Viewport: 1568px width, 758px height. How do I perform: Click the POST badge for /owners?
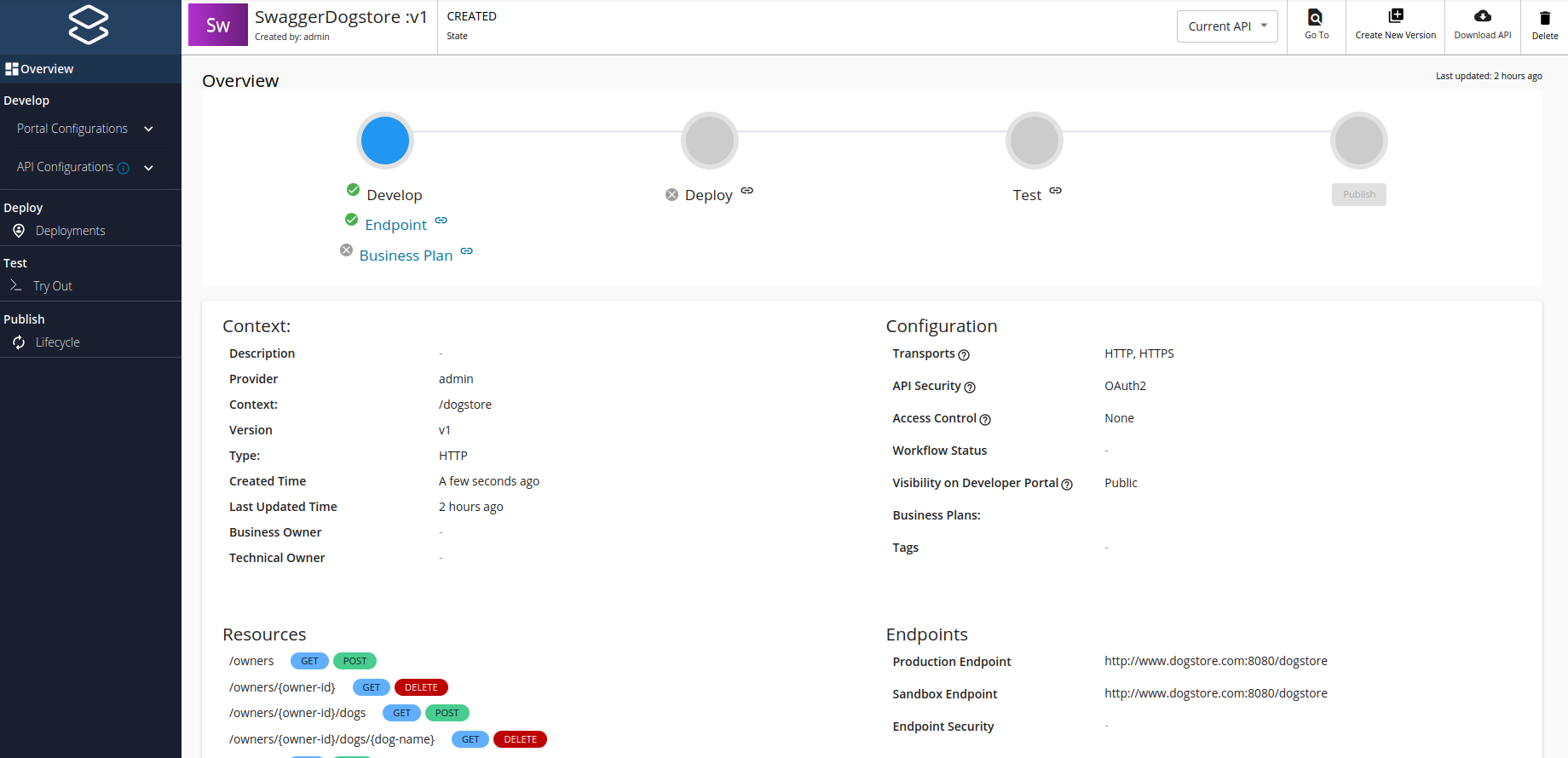tap(355, 661)
